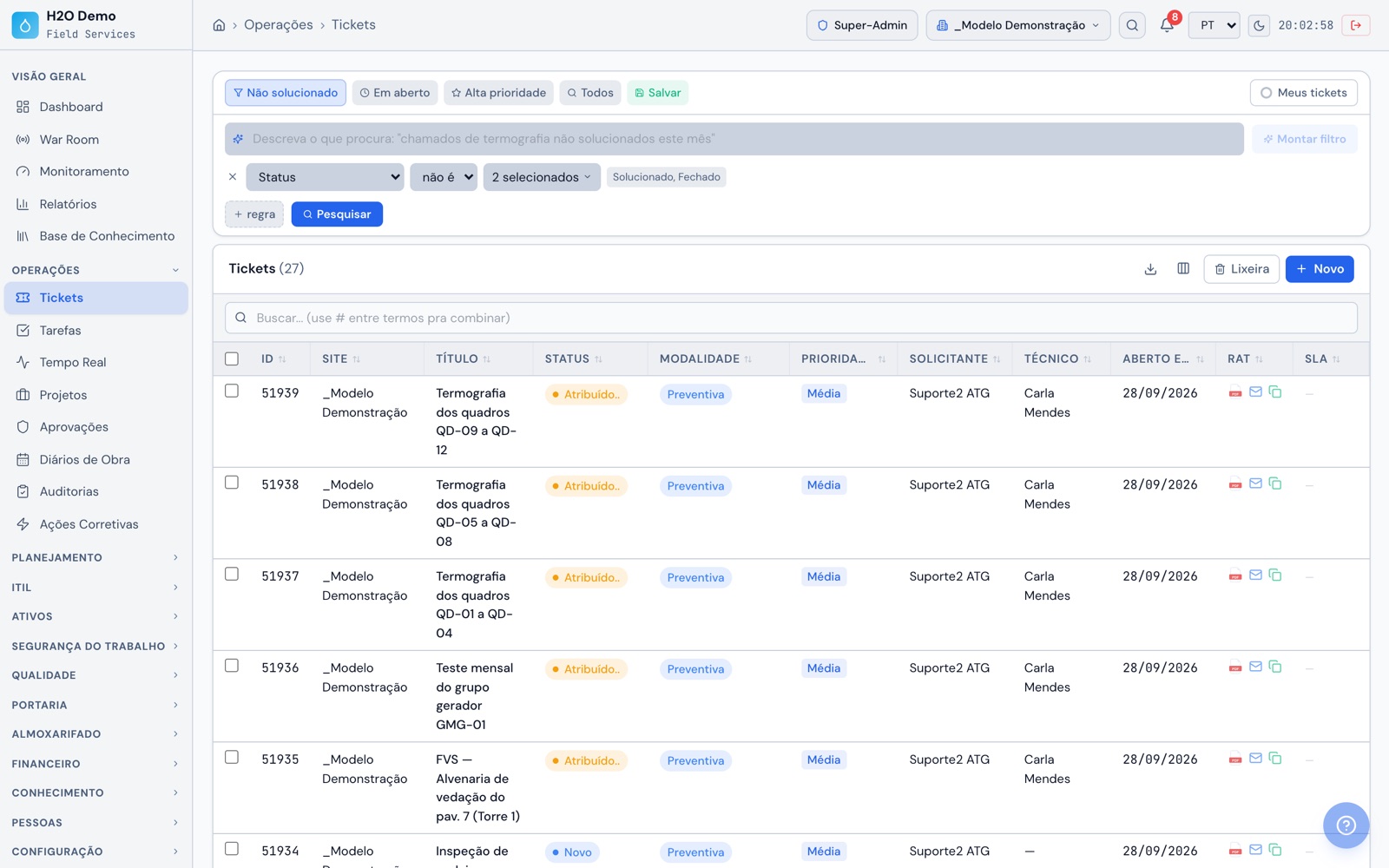The width and height of the screenshot is (1389, 868).
Task: Click the logout icon
Action: (x=1356, y=25)
